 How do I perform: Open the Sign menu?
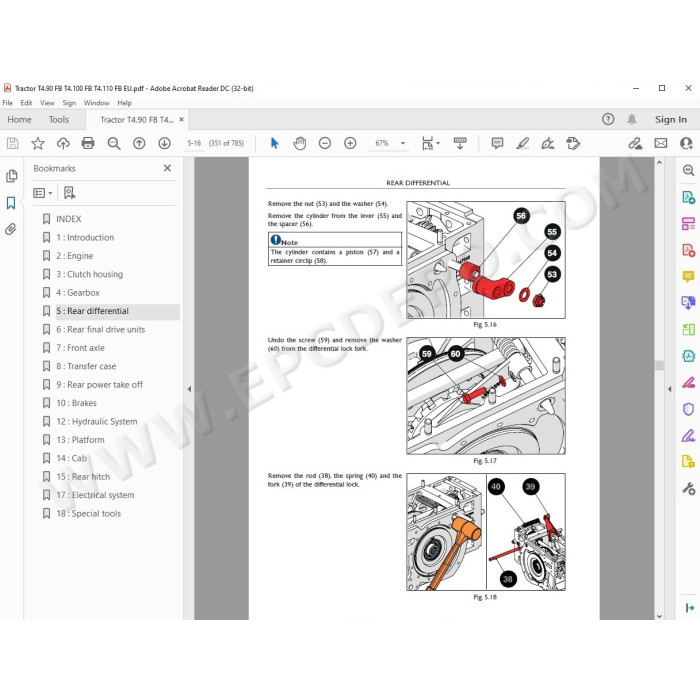[69, 103]
